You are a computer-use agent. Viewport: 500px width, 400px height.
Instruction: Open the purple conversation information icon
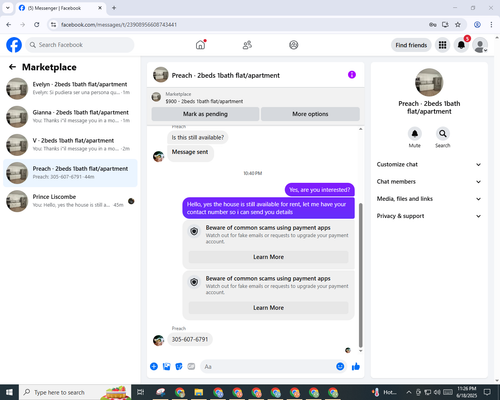click(352, 75)
